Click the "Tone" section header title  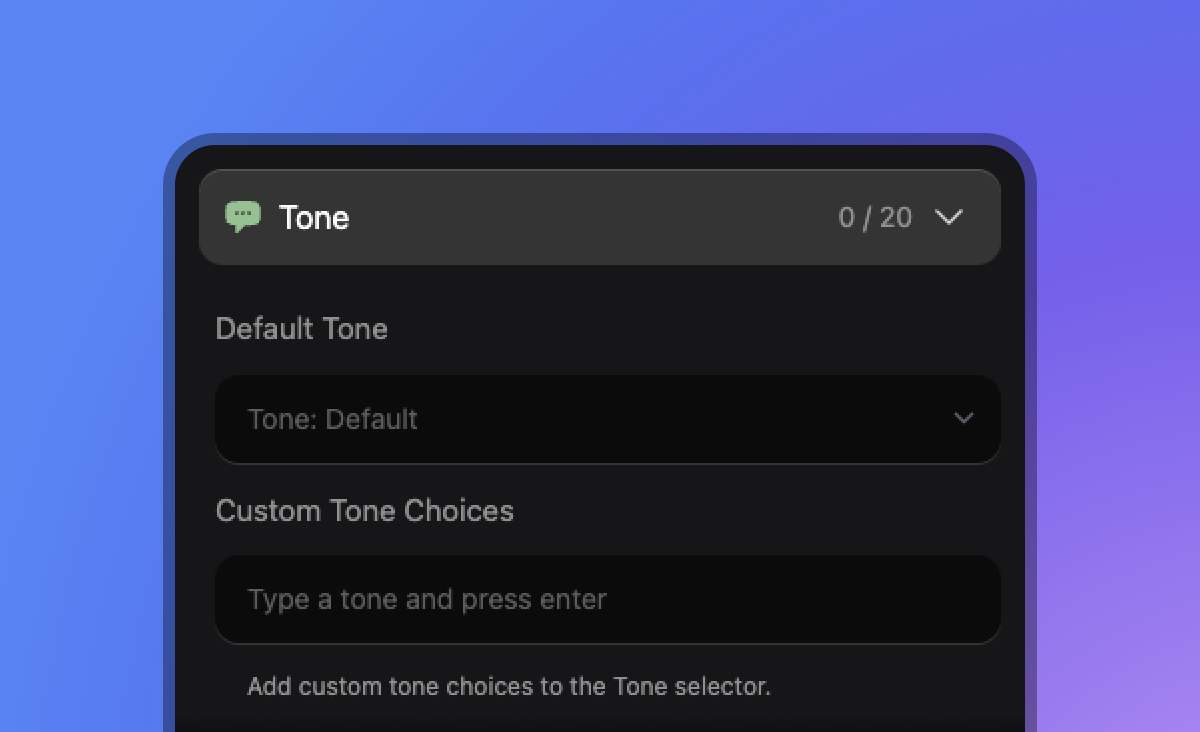click(x=314, y=218)
